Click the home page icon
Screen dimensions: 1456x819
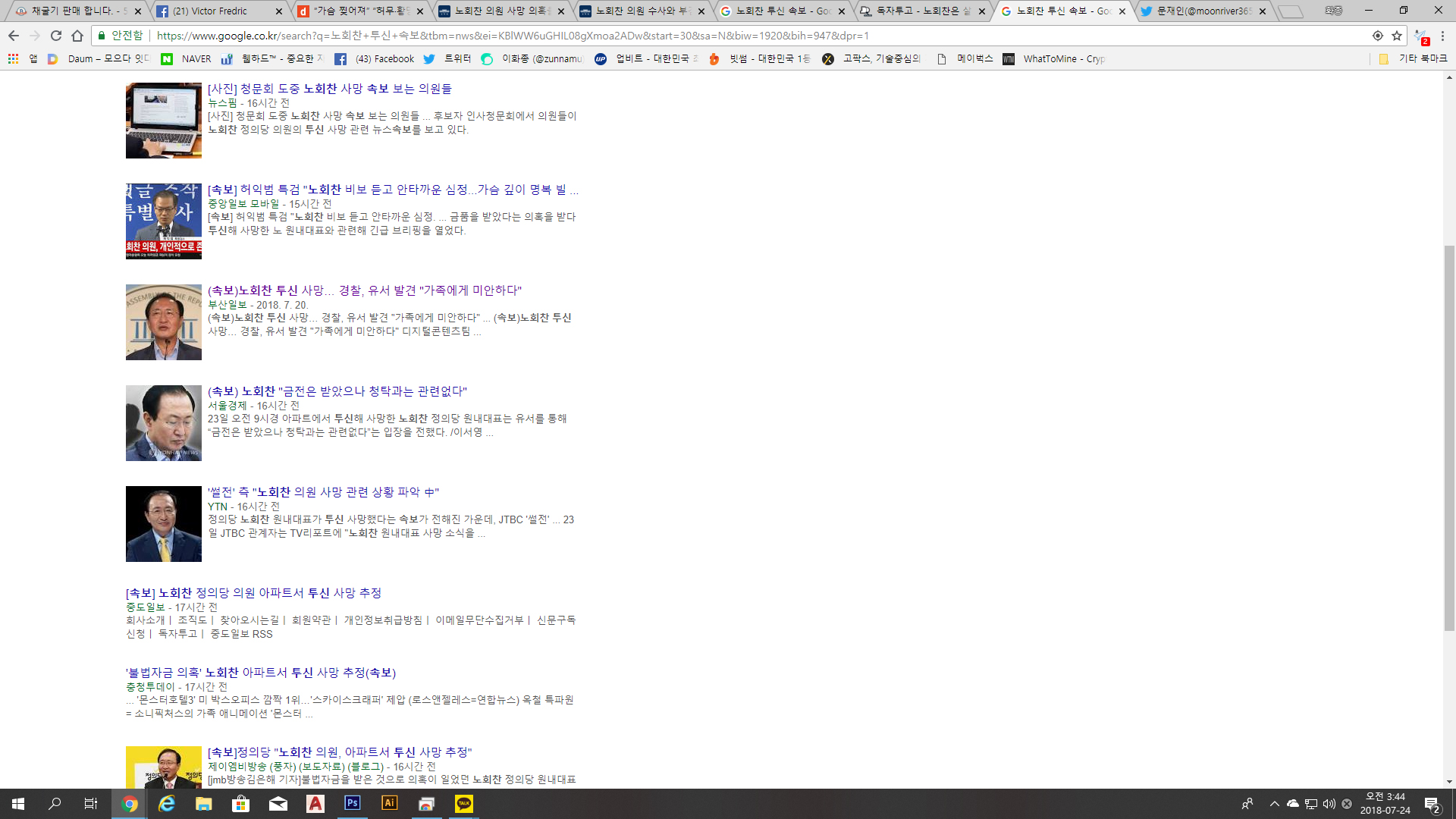77,36
